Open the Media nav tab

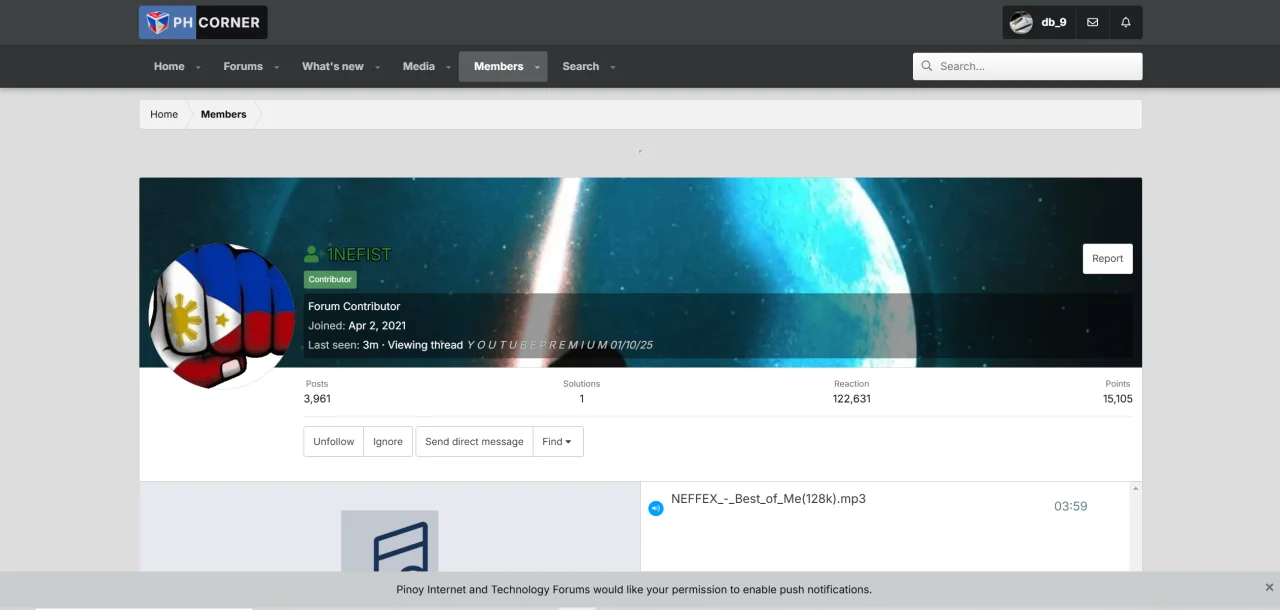click(x=419, y=66)
